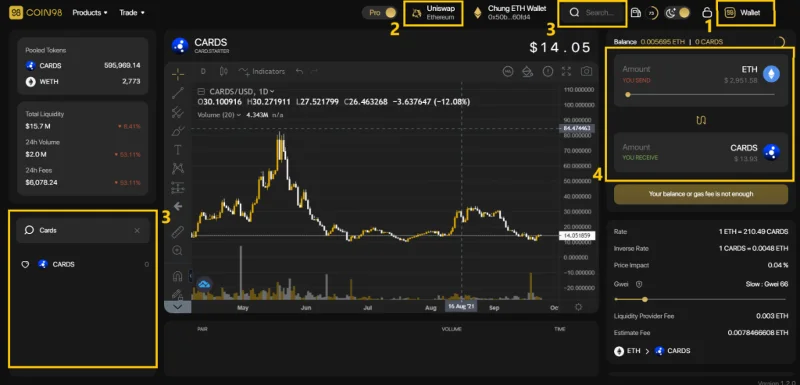The image size is (800, 385).
Task: Click the CARDS token logo in receive box
Action: [771, 152]
